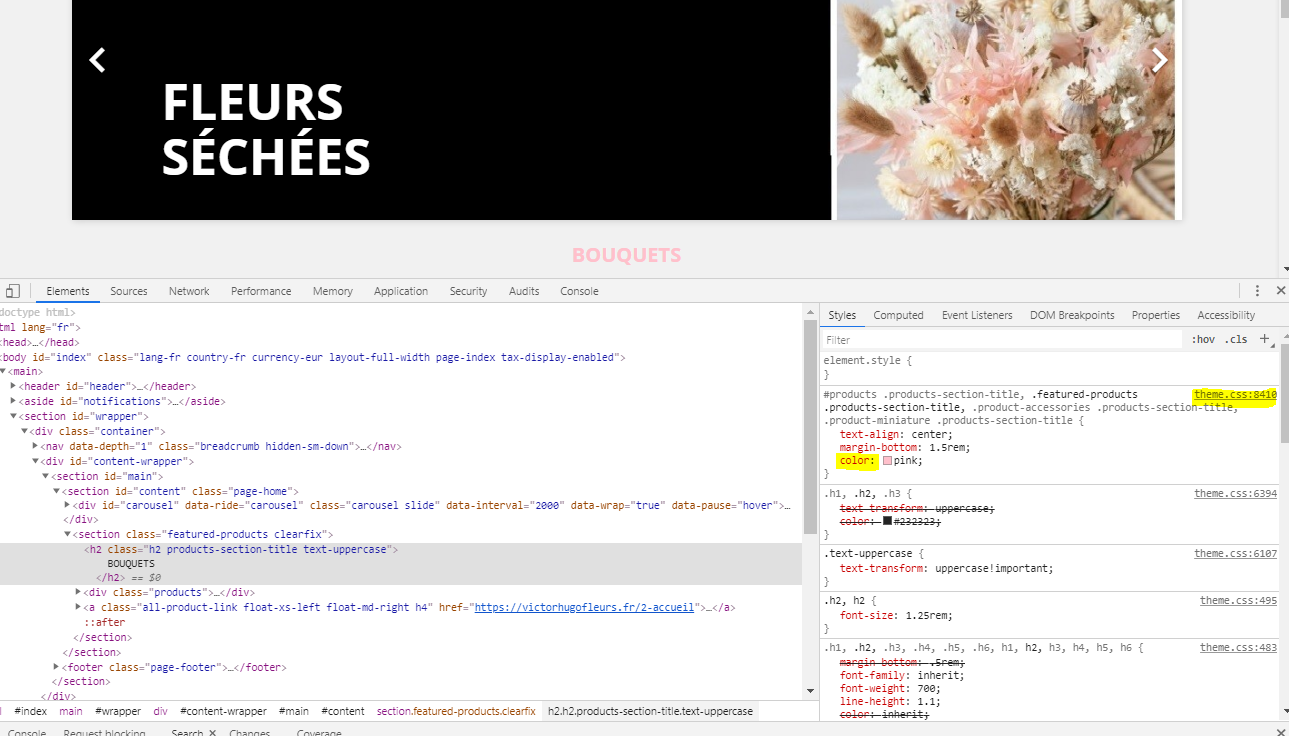Open the pink color swatch picker

(x=887, y=461)
